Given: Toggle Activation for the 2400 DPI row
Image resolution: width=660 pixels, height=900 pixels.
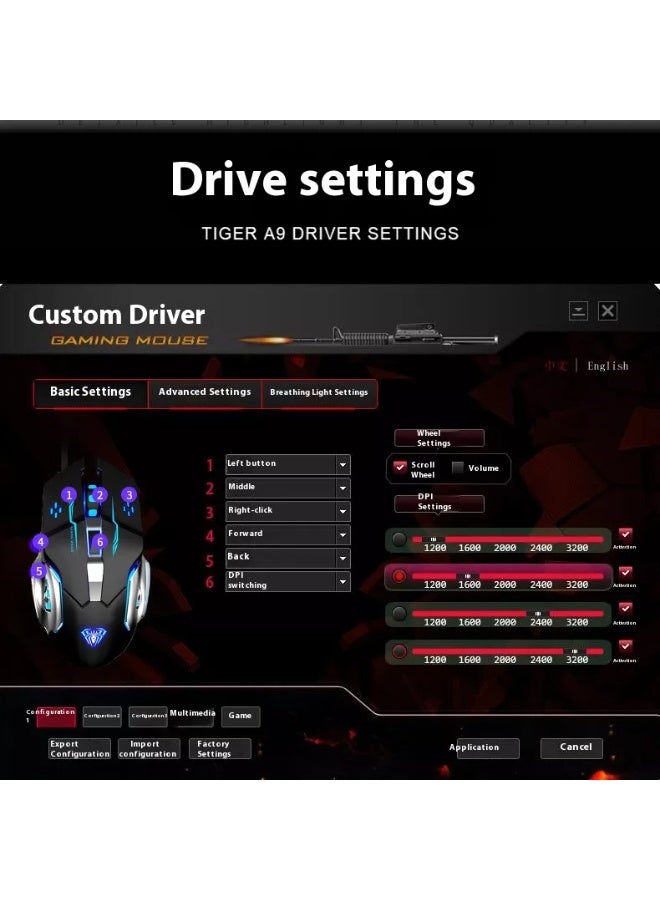Looking at the screenshot, I should pos(625,608).
